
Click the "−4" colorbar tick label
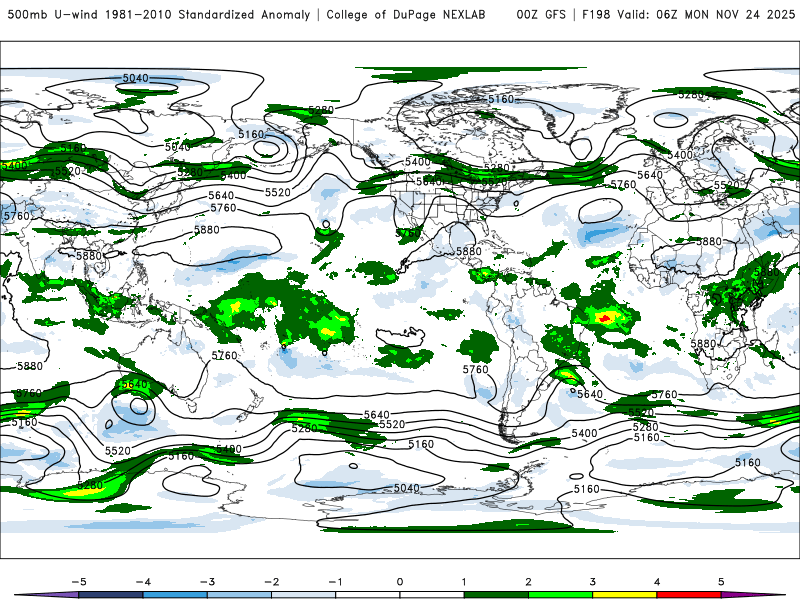click(143, 582)
